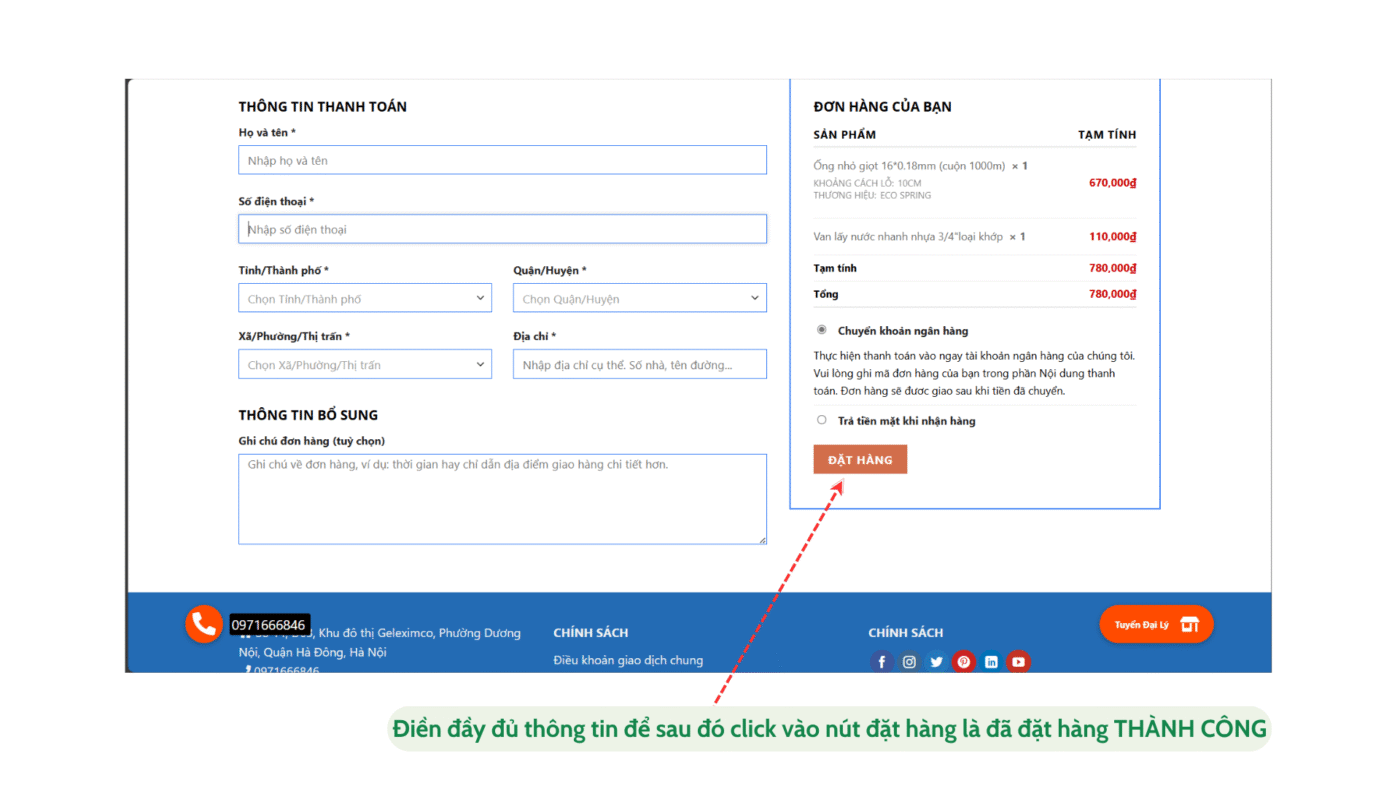
Task: Click the Họ và tên input field
Action: point(502,160)
